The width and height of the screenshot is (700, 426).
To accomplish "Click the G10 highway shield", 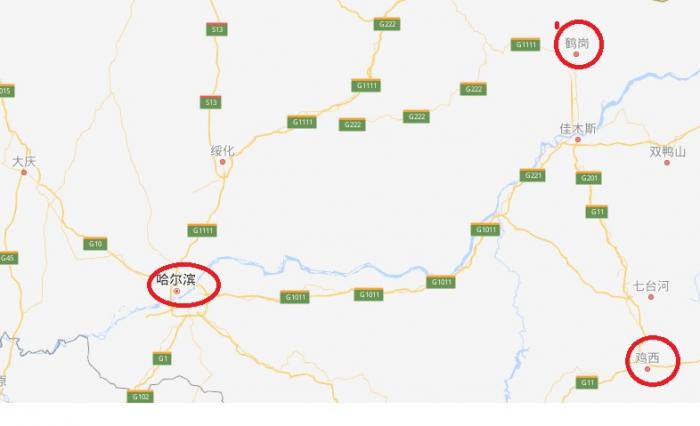I will pyautogui.click(x=95, y=243).
